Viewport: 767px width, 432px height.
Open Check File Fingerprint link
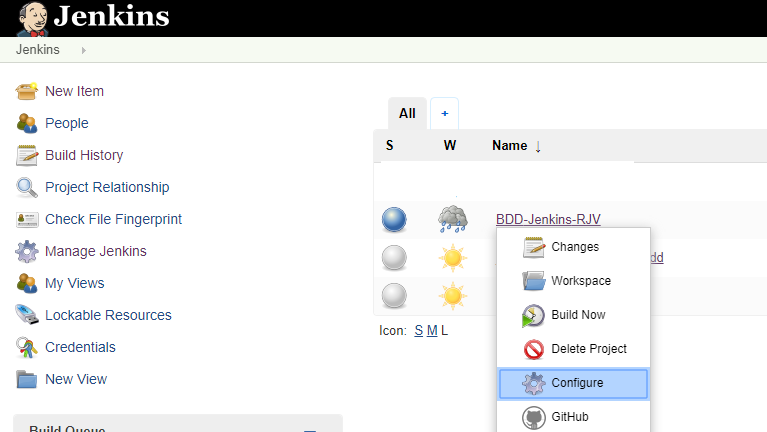pyautogui.click(x=113, y=219)
